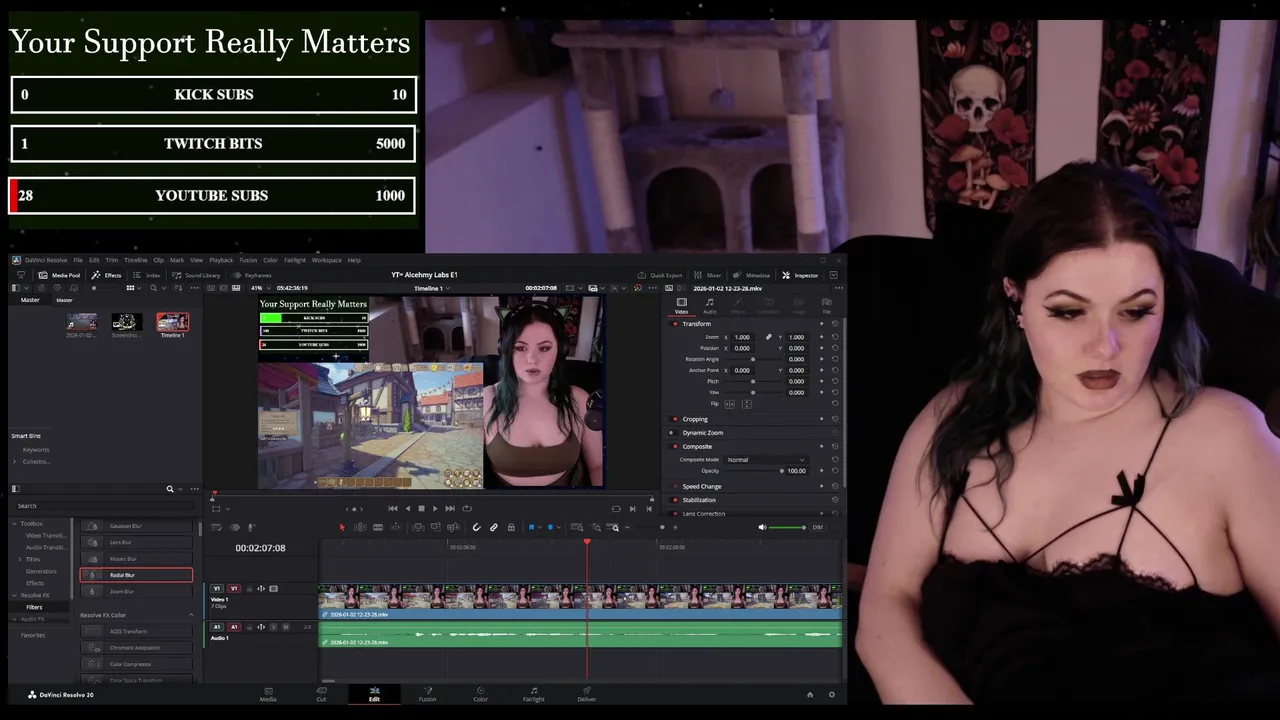
Task: Choose the Blade Edit Mode tool
Action: (x=378, y=527)
